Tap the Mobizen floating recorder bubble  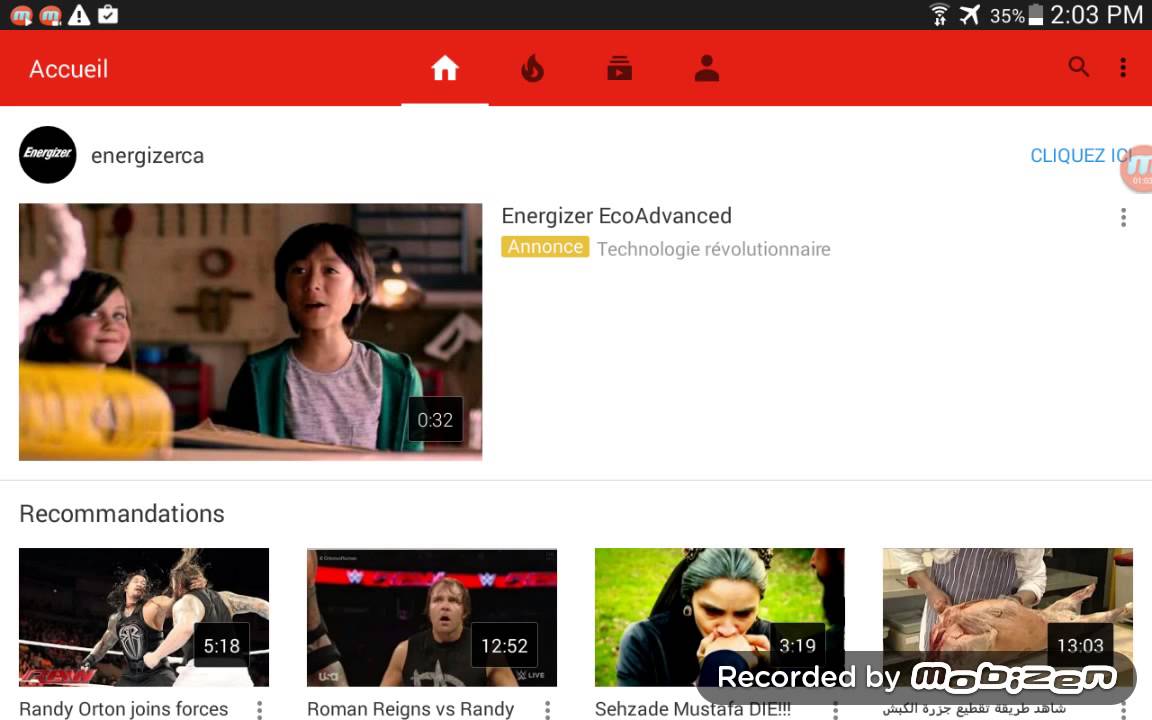[1137, 168]
